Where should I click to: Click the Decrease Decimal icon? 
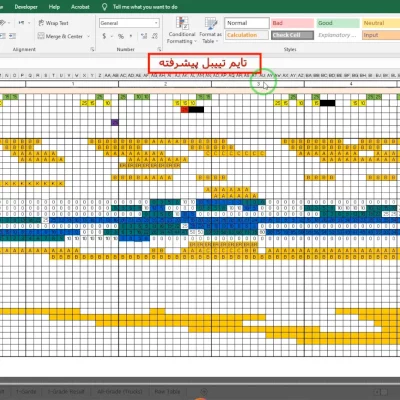[155, 36]
